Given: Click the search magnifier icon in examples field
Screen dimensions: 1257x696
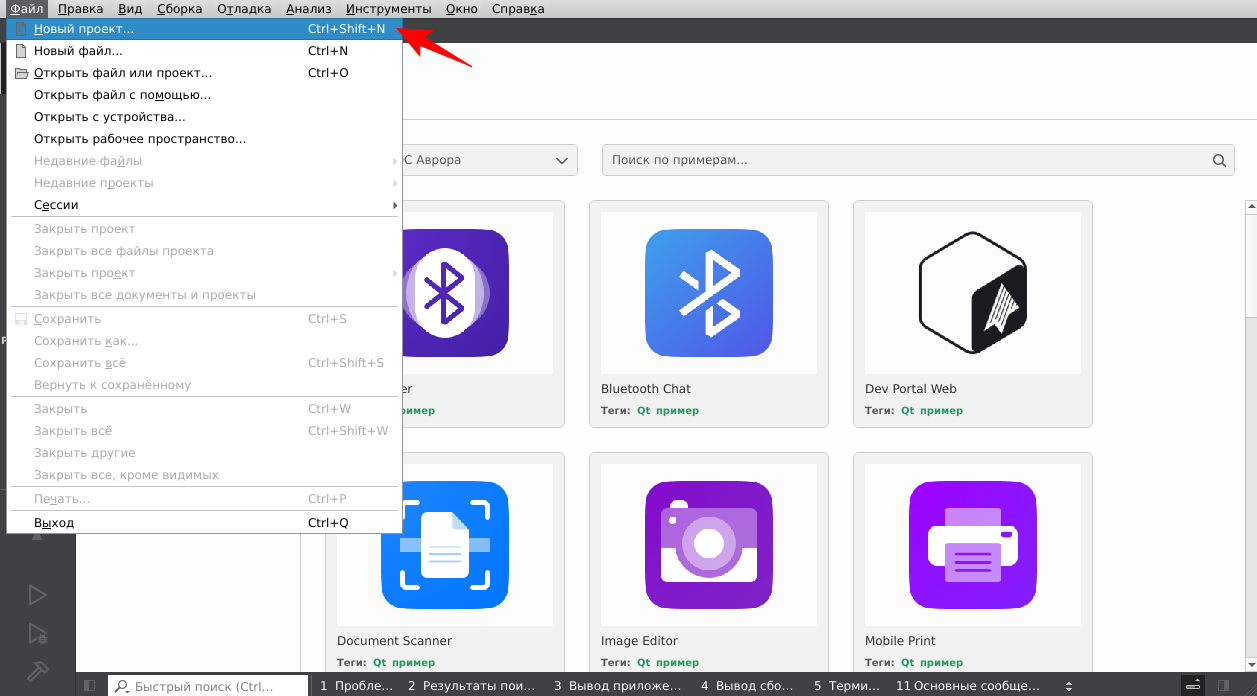Looking at the screenshot, I should tap(1218, 160).
